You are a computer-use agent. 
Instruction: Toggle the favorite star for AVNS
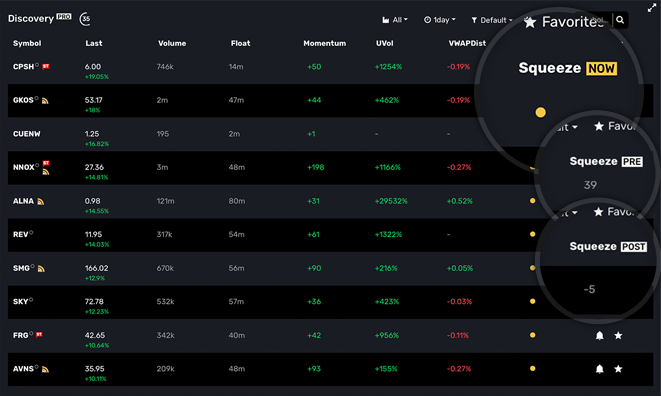(x=618, y=369)
